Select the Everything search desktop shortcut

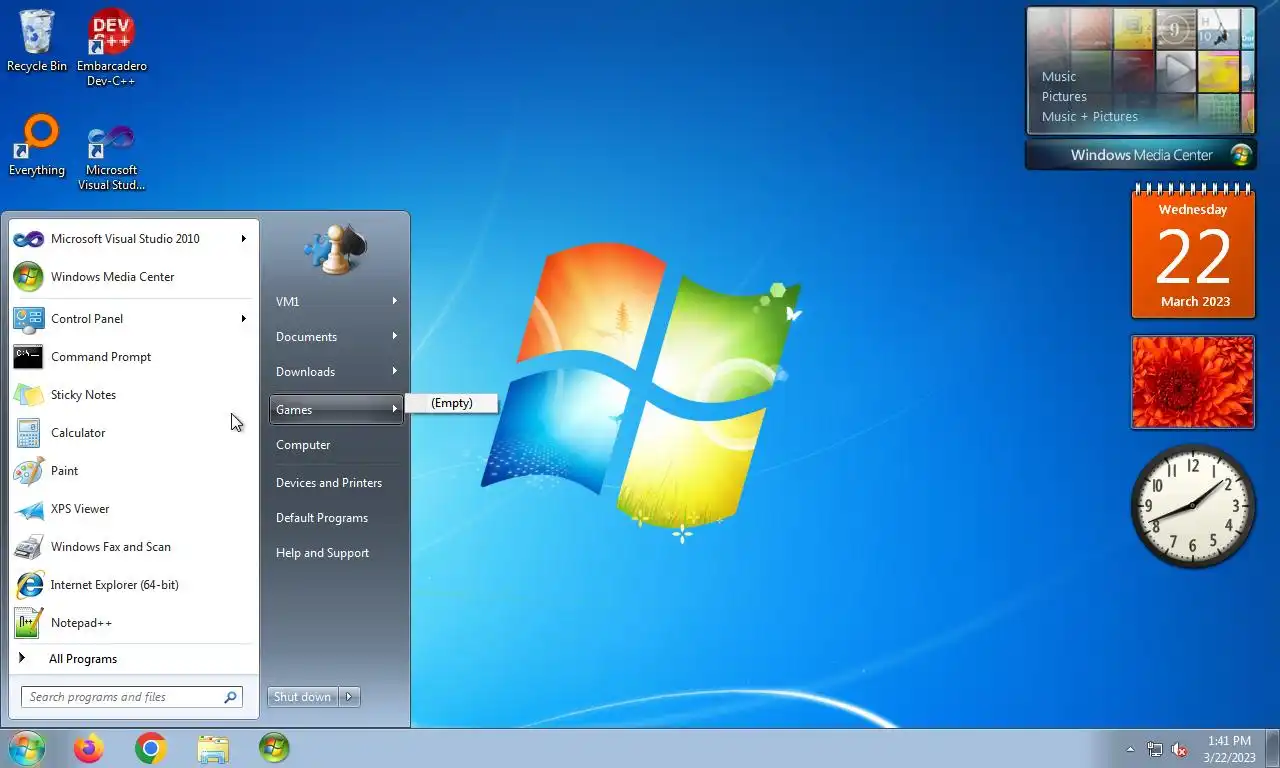pyautogui.click(x=37, y=146)
